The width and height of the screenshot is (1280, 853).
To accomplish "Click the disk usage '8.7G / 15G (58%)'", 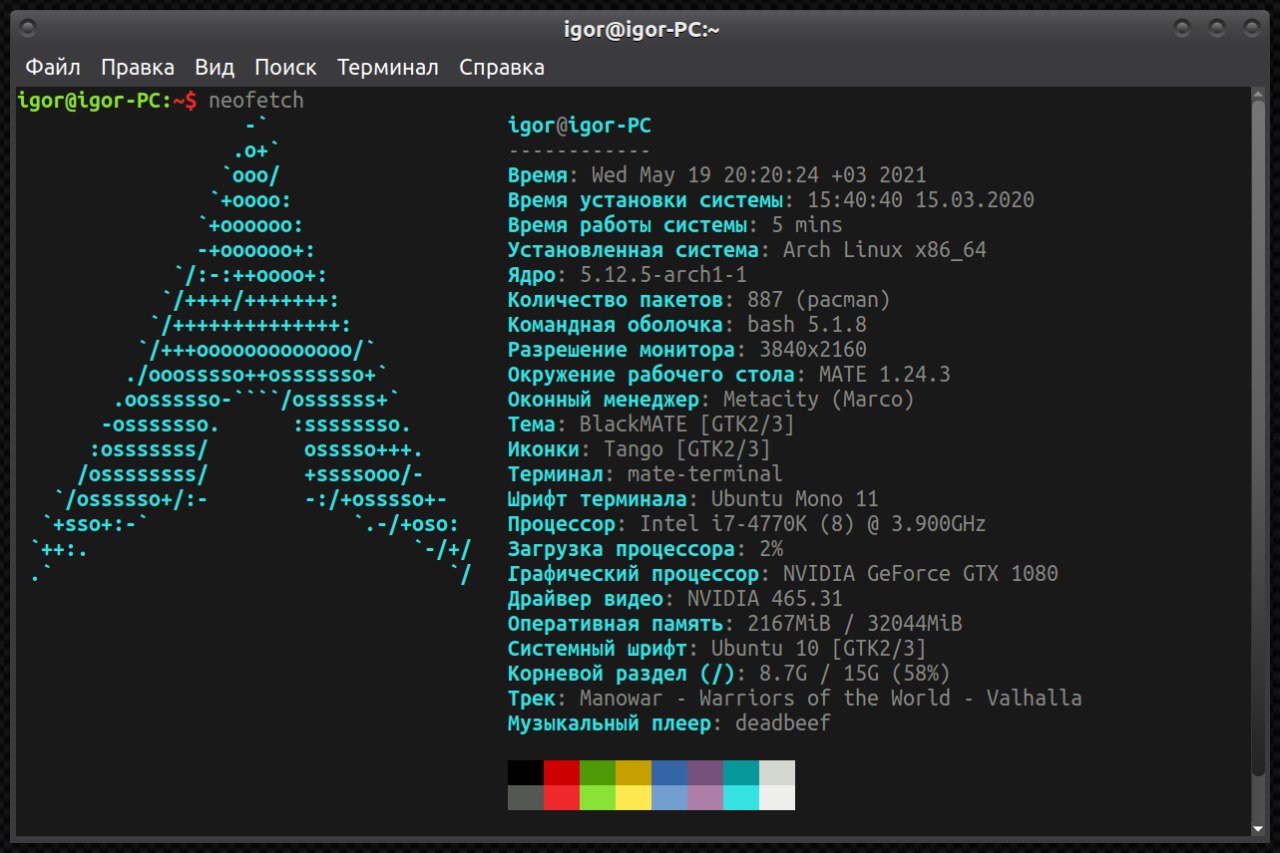I will pyautogui.click(x=855, y=673).
